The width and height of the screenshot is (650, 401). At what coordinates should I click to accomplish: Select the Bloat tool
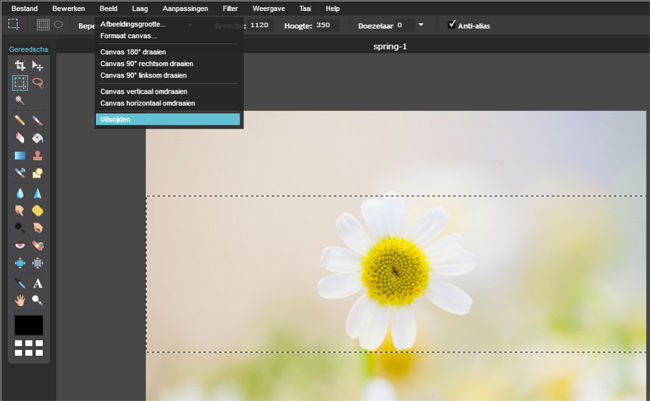coord(19,263)
